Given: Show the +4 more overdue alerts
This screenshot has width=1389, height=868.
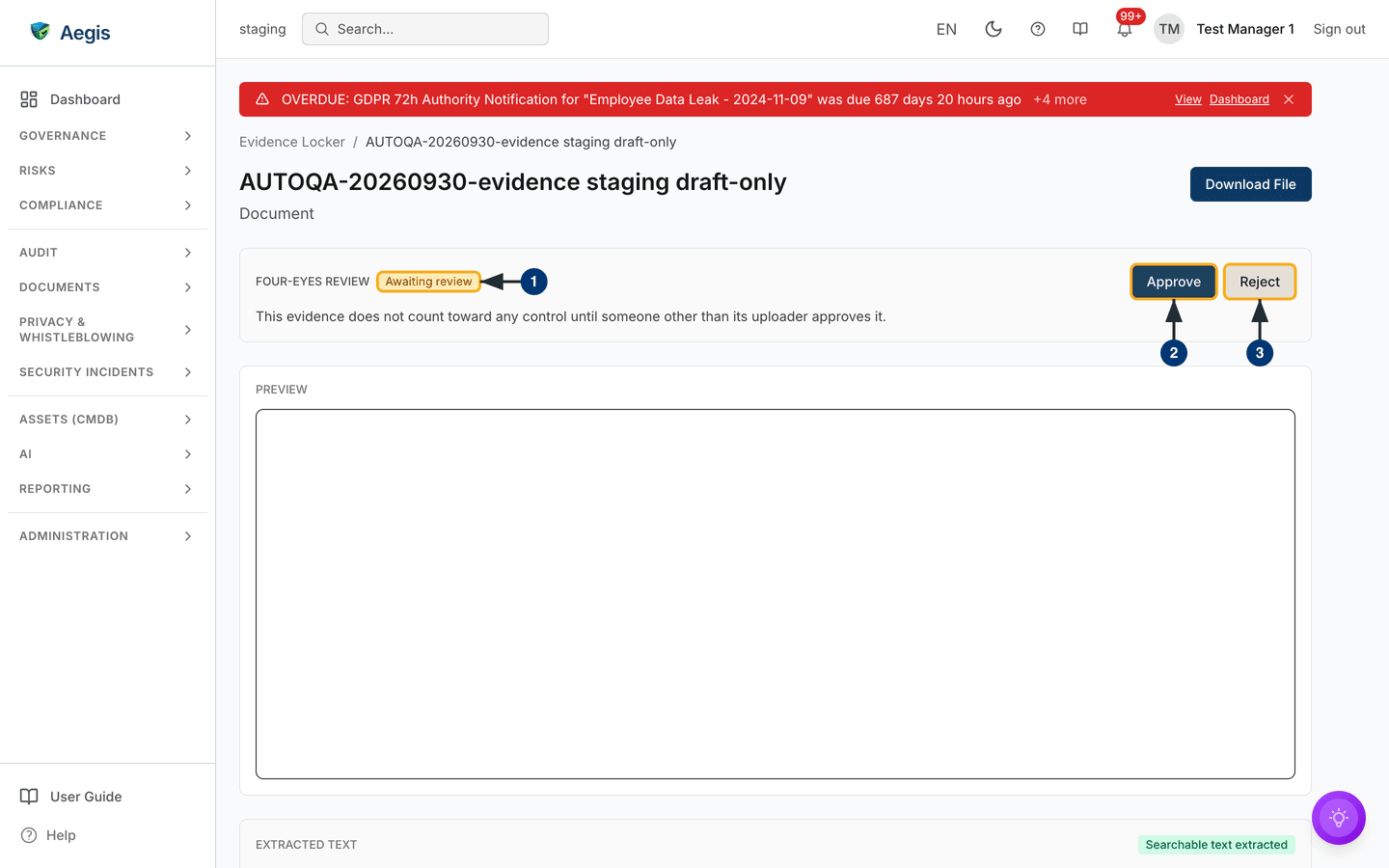Looking at the screenshot, I should [1060, 99].
